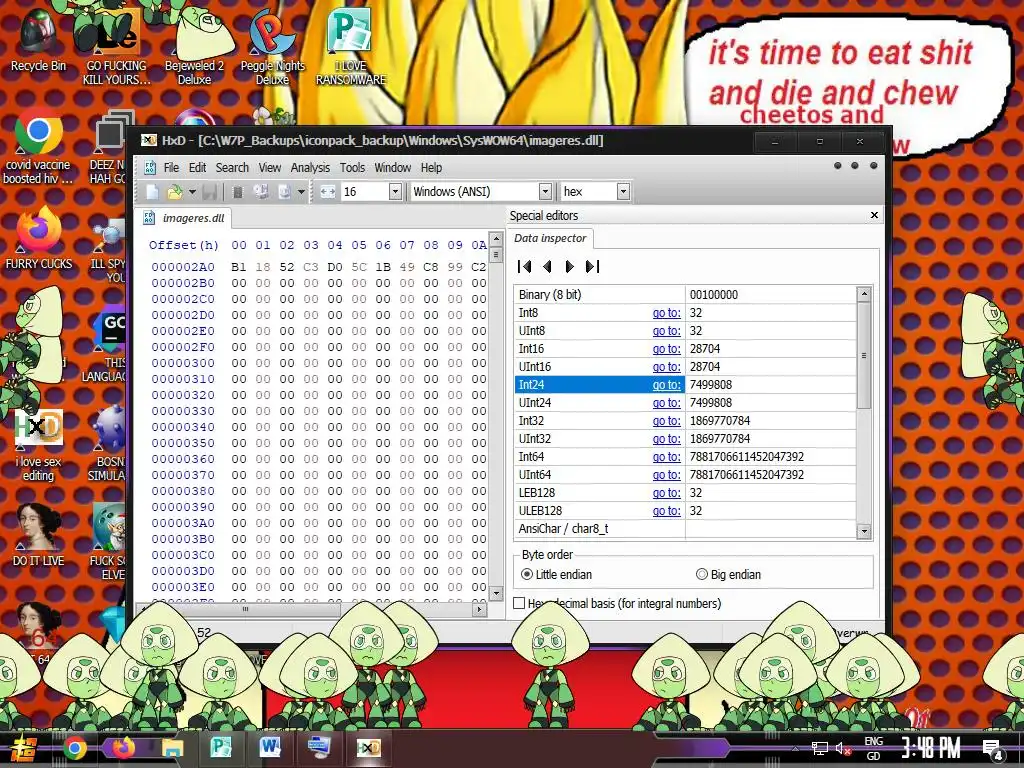Click the Open disk image toolbar icon

284,192
